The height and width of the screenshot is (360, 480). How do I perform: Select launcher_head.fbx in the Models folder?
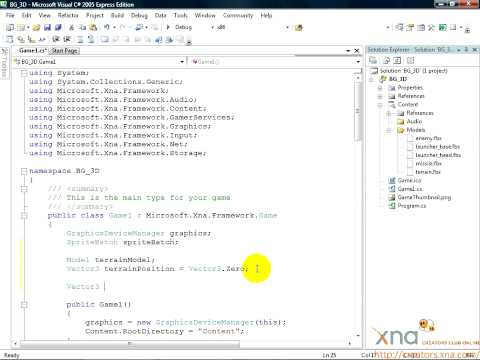click(438, 155)
